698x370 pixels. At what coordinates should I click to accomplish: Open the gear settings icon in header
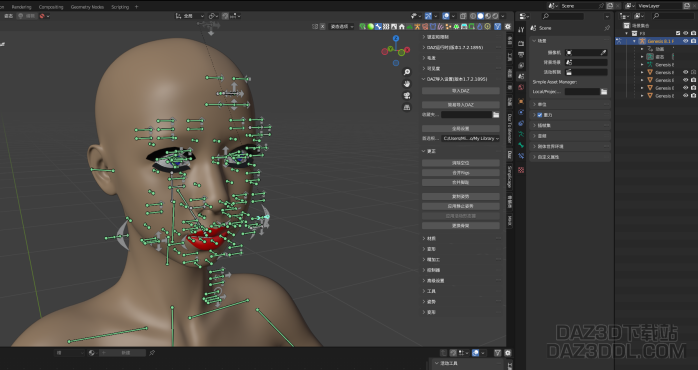point(508,27)
